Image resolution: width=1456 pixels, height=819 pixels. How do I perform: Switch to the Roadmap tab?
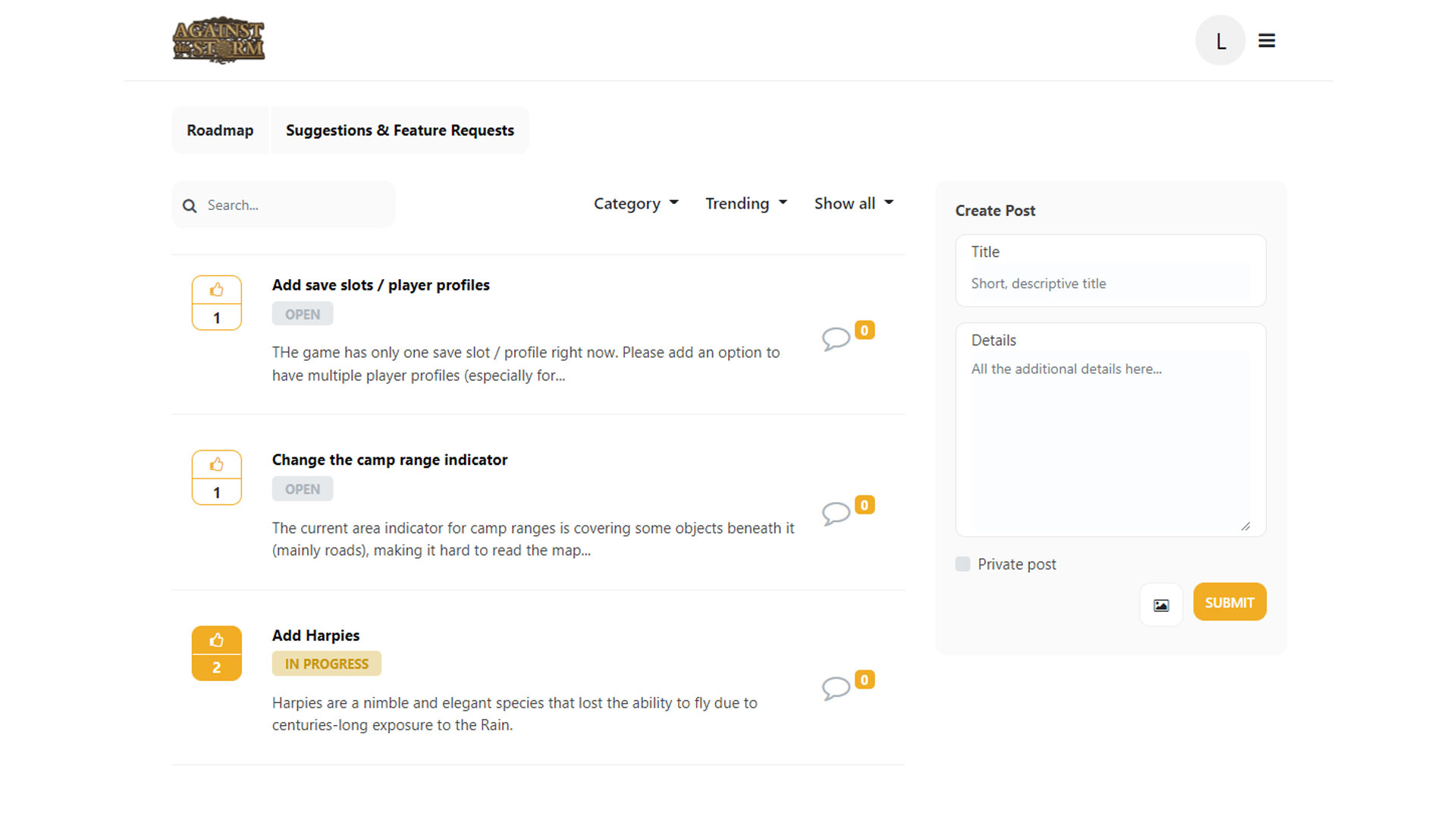[x=220, y=130]
